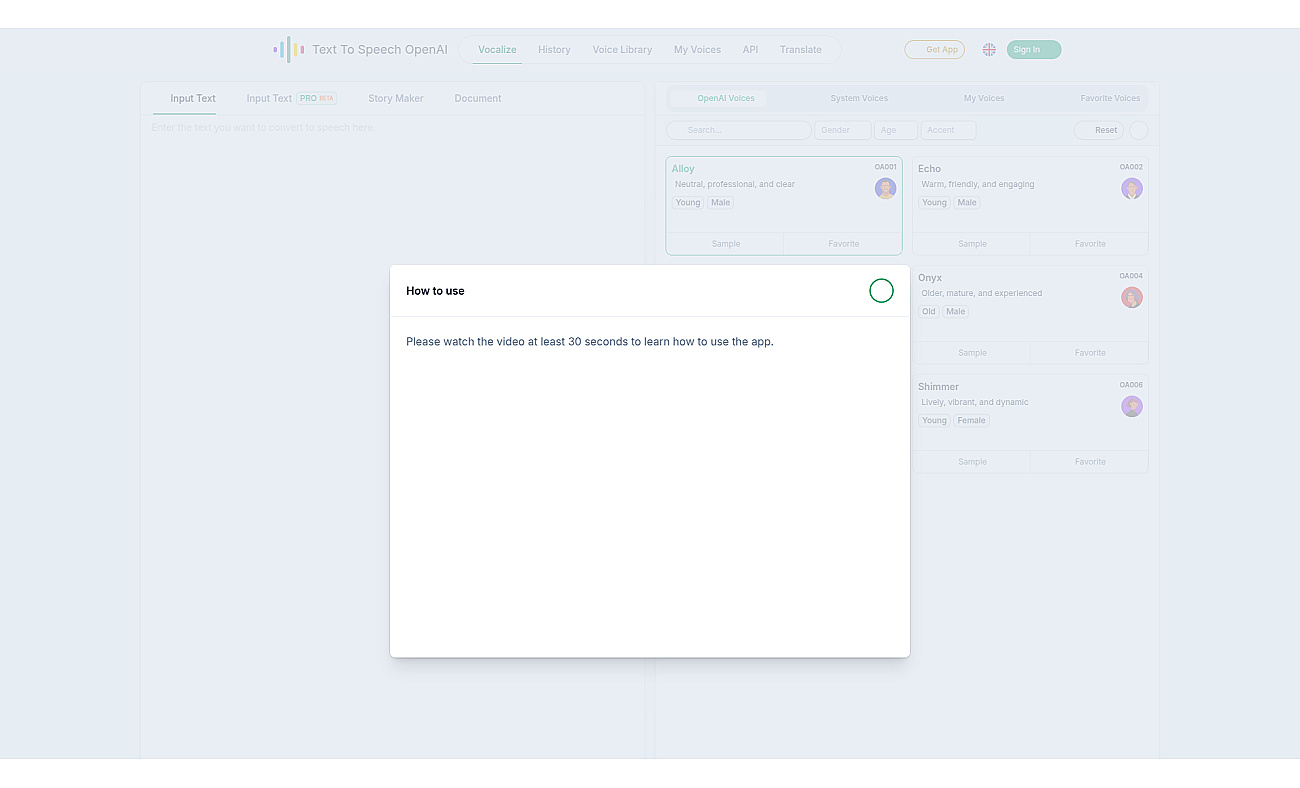The width and height of the screenshot is (1300, 788).
Task: Click the "How to use" dialog title
Action: [435, 291]
